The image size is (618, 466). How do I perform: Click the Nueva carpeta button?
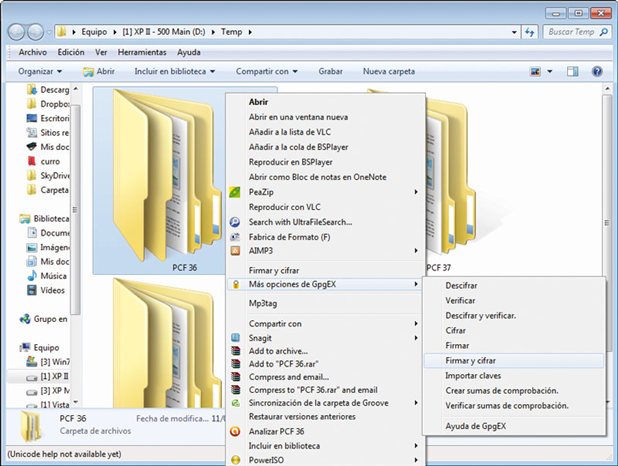[389, 71]
